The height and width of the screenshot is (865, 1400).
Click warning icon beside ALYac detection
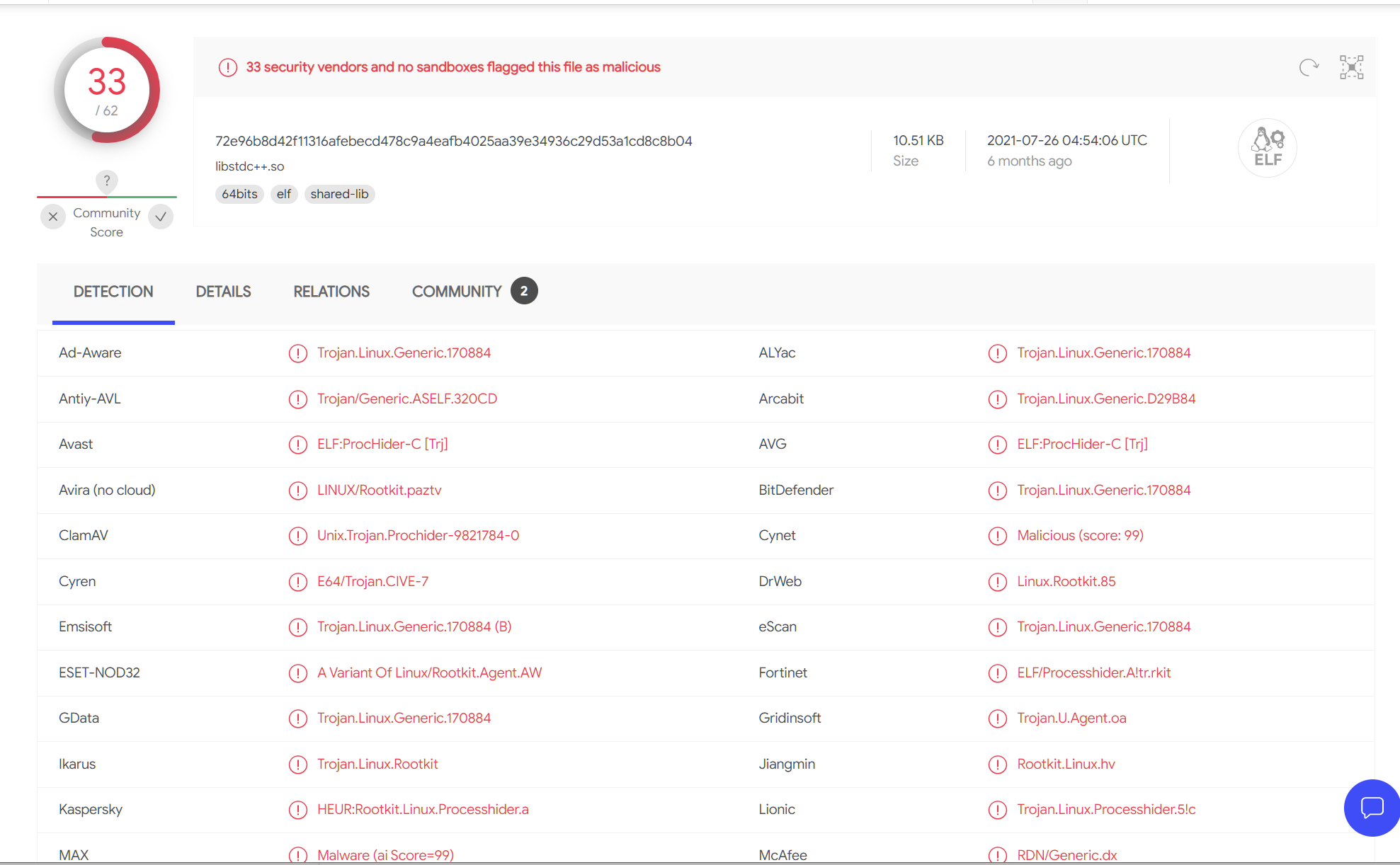pyautogui.click(x=998, y=353)
